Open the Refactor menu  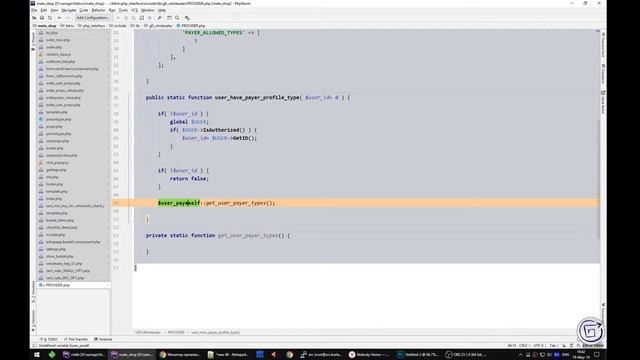click(98, 10)
